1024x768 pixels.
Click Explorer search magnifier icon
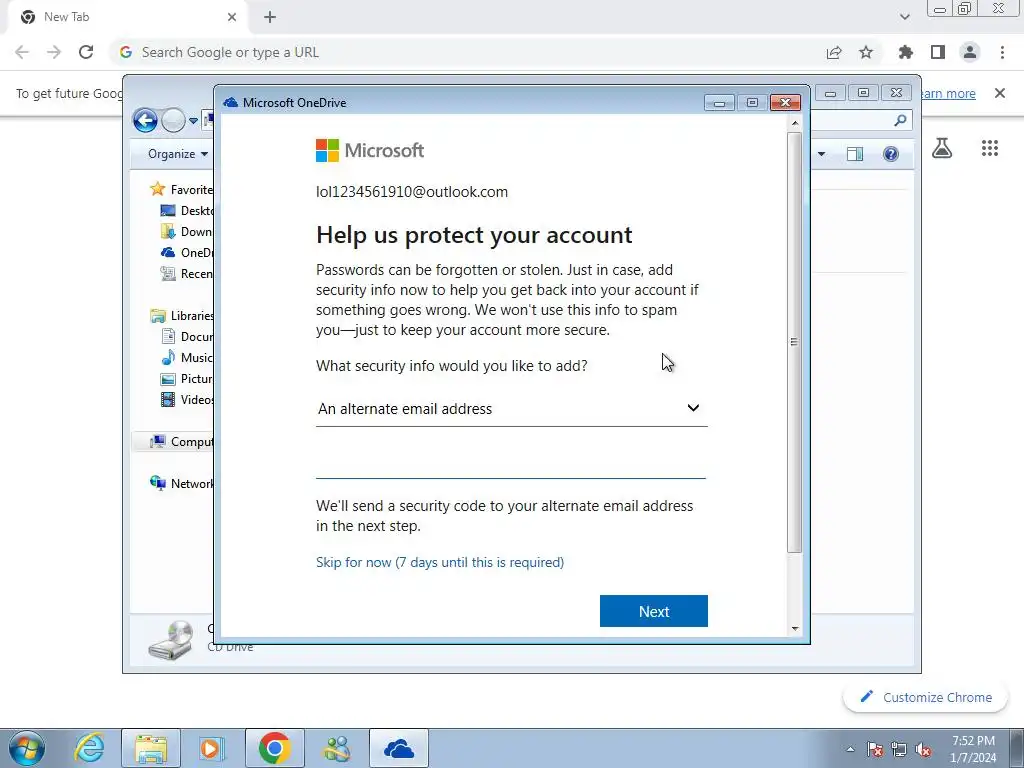coord(900,120)
